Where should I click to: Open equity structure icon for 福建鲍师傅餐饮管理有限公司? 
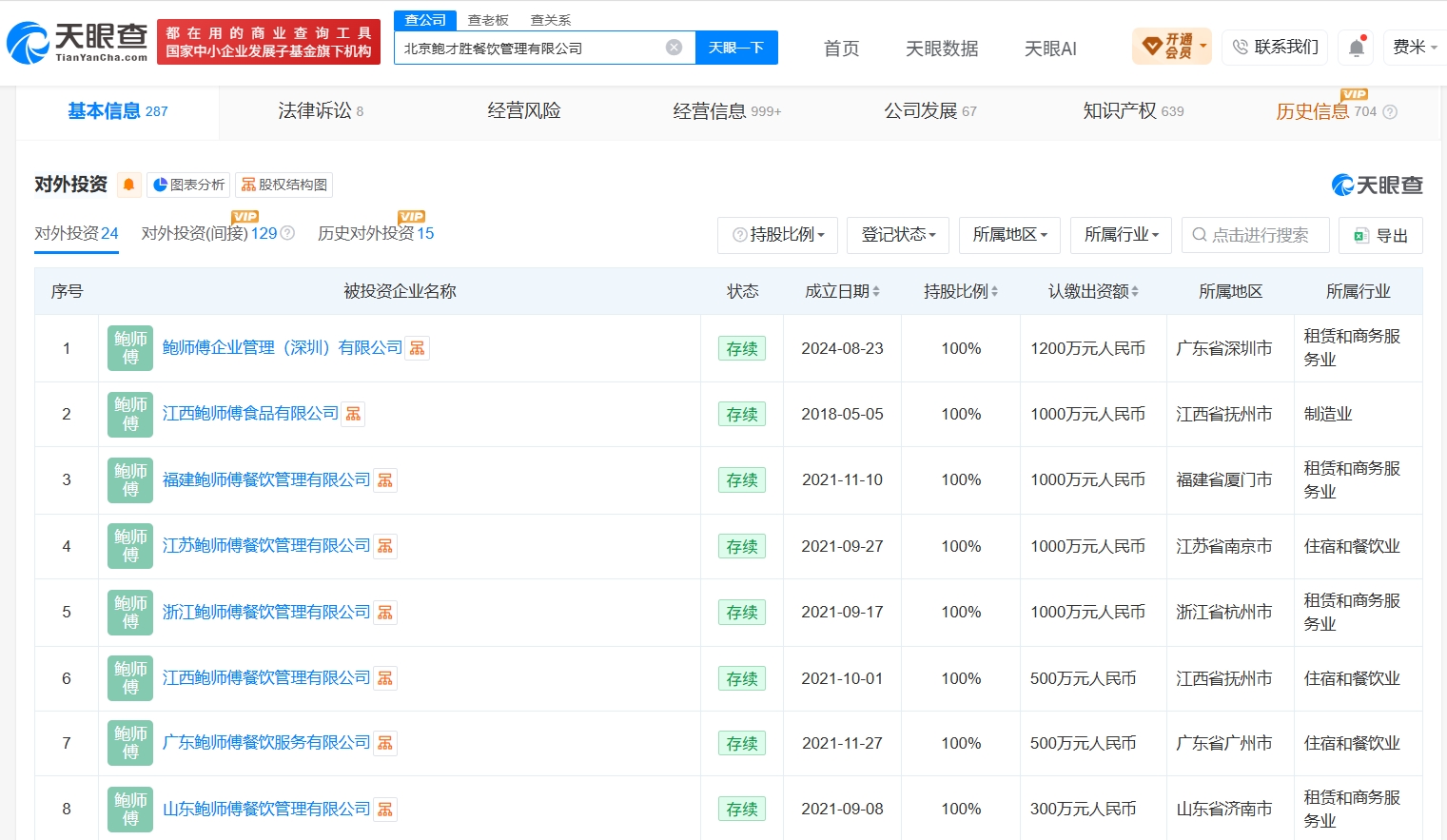385,480
